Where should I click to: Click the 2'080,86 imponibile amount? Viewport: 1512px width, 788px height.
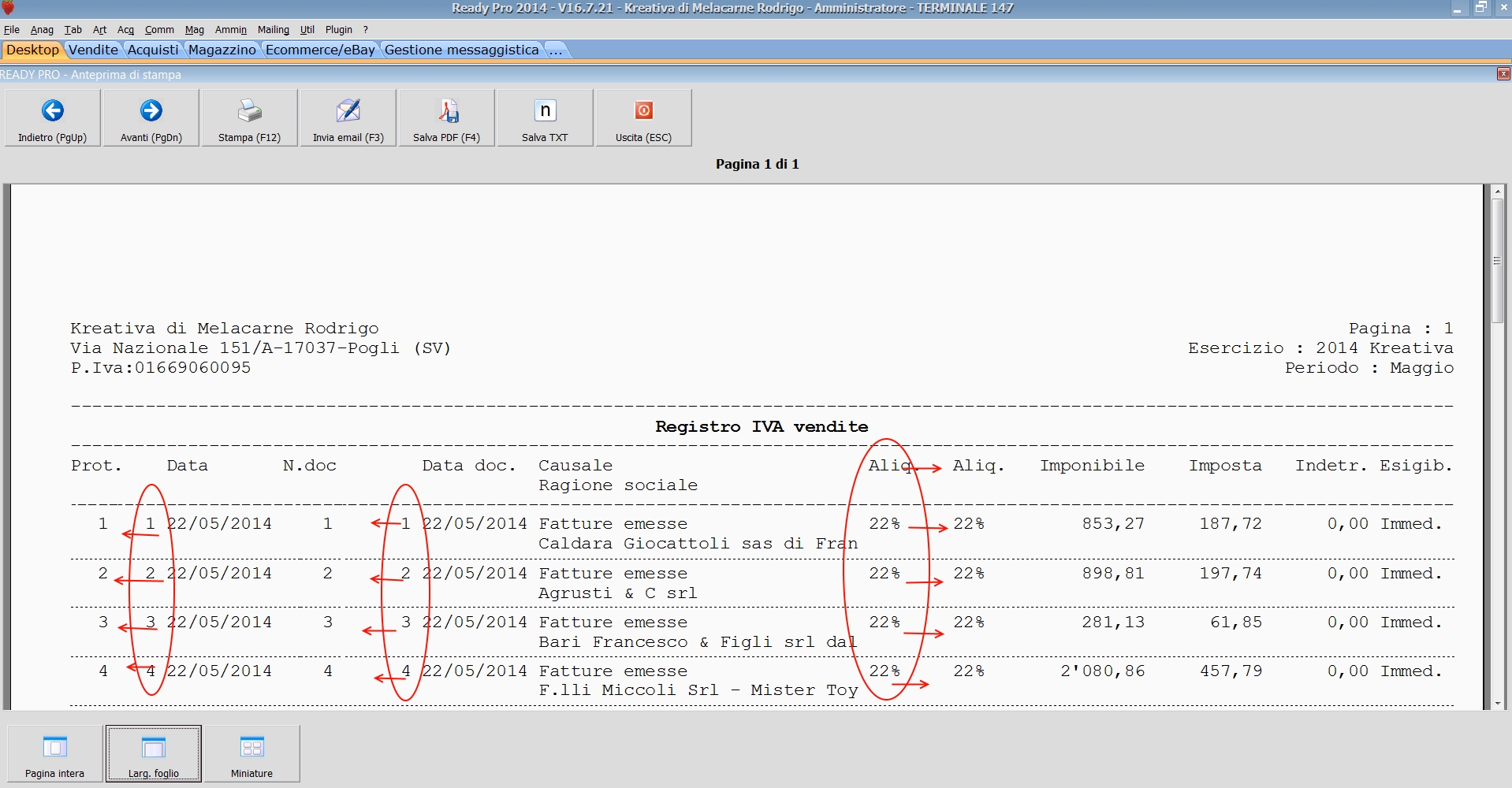point(1103,671)
